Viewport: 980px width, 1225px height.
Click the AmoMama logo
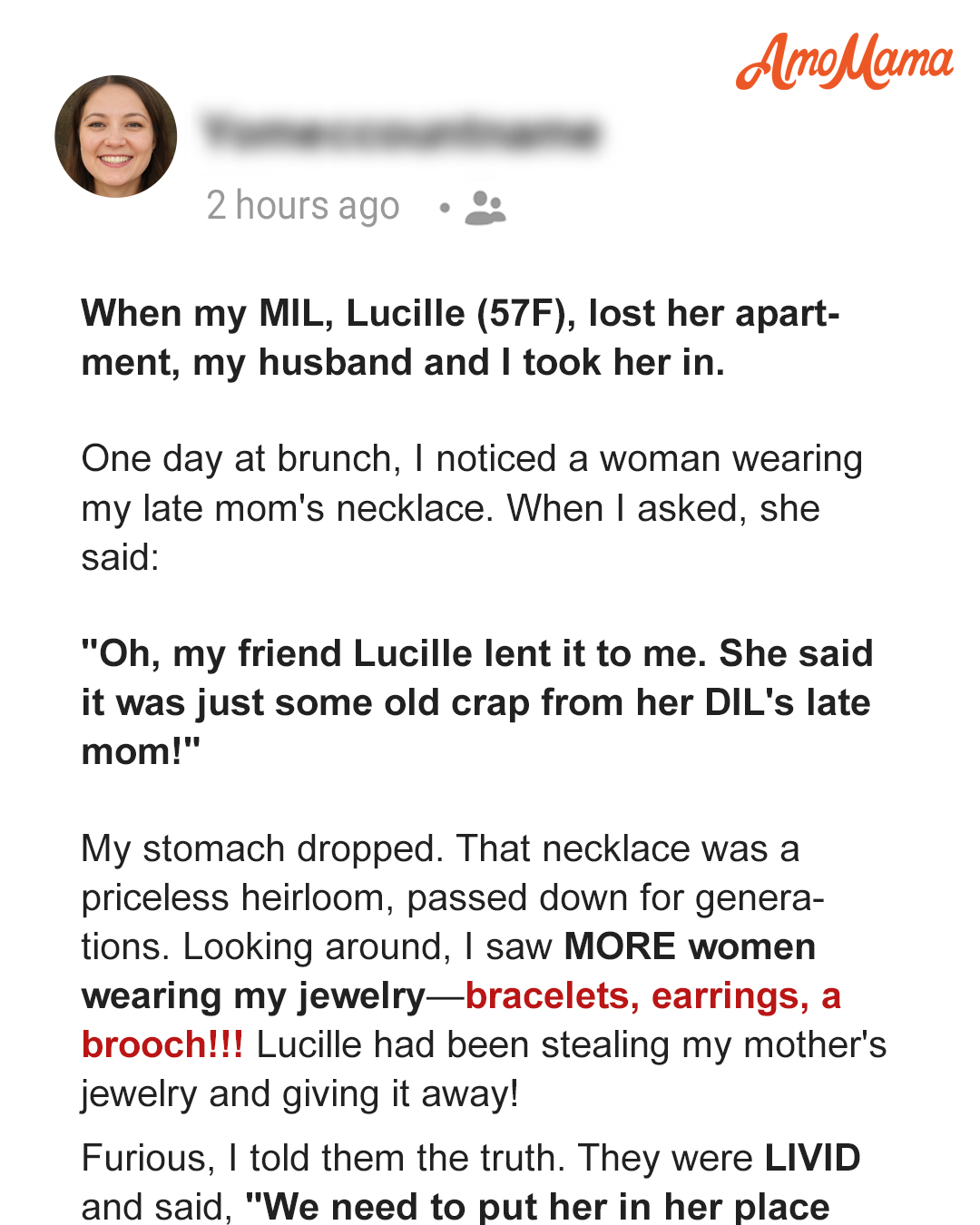845,62
